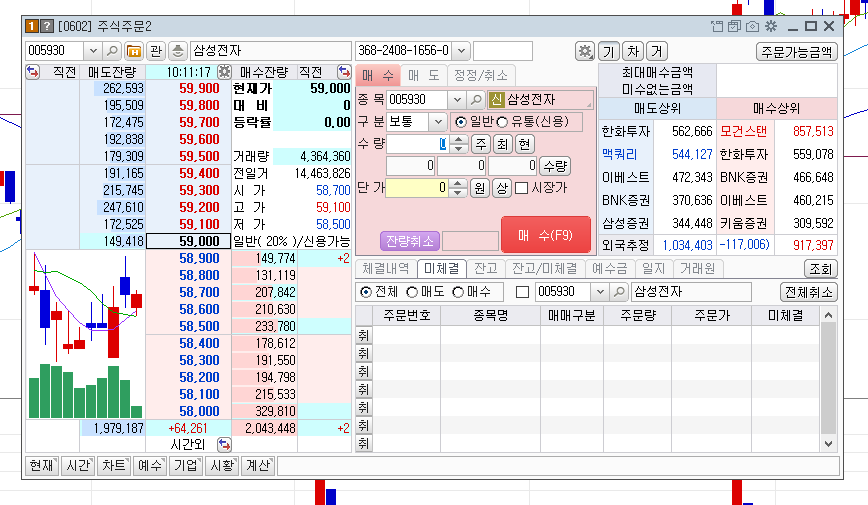Click the 주 quantity unit button

481,145
